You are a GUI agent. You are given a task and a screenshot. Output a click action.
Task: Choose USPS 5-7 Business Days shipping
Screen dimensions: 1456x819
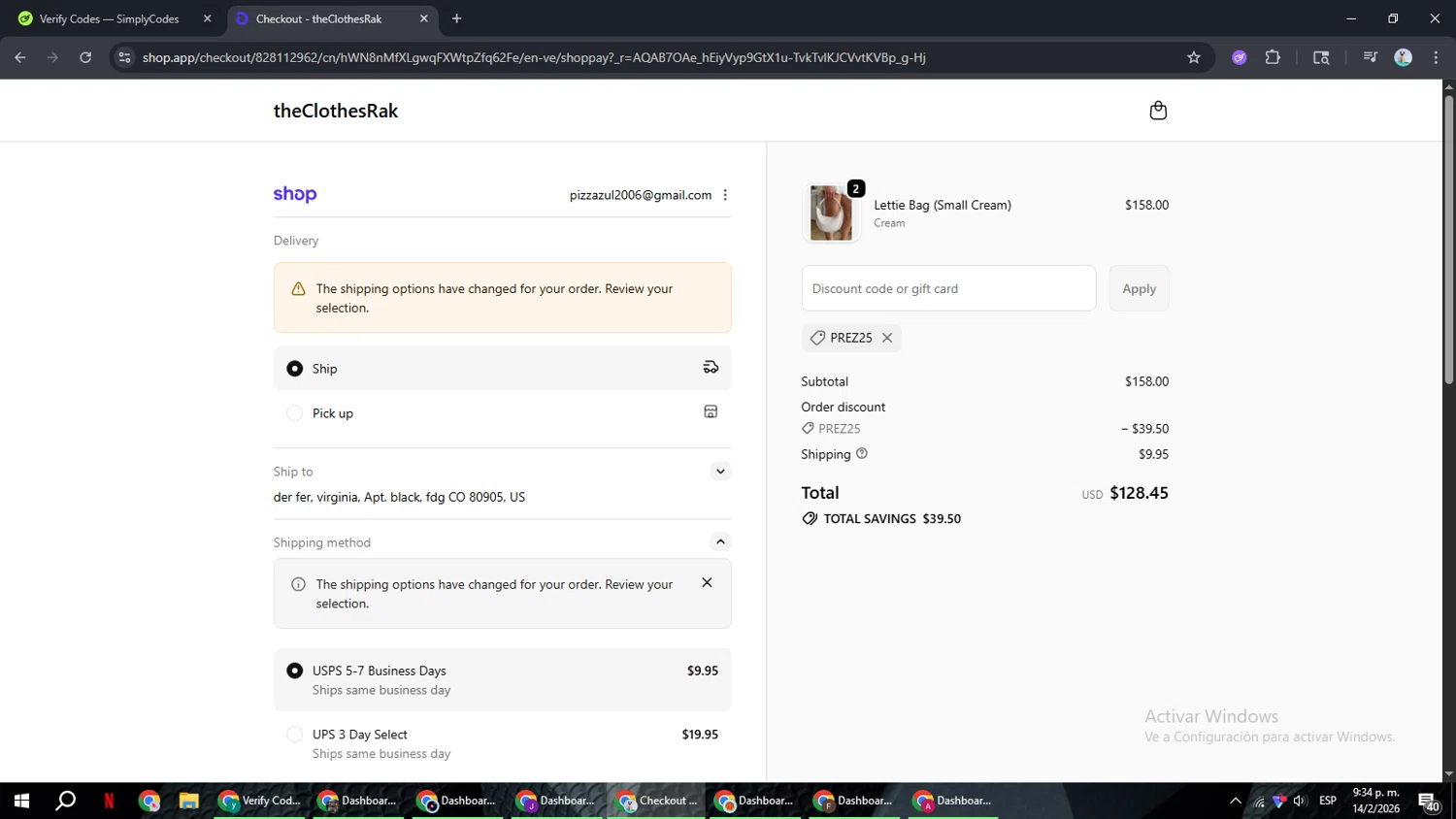[503, 680]
